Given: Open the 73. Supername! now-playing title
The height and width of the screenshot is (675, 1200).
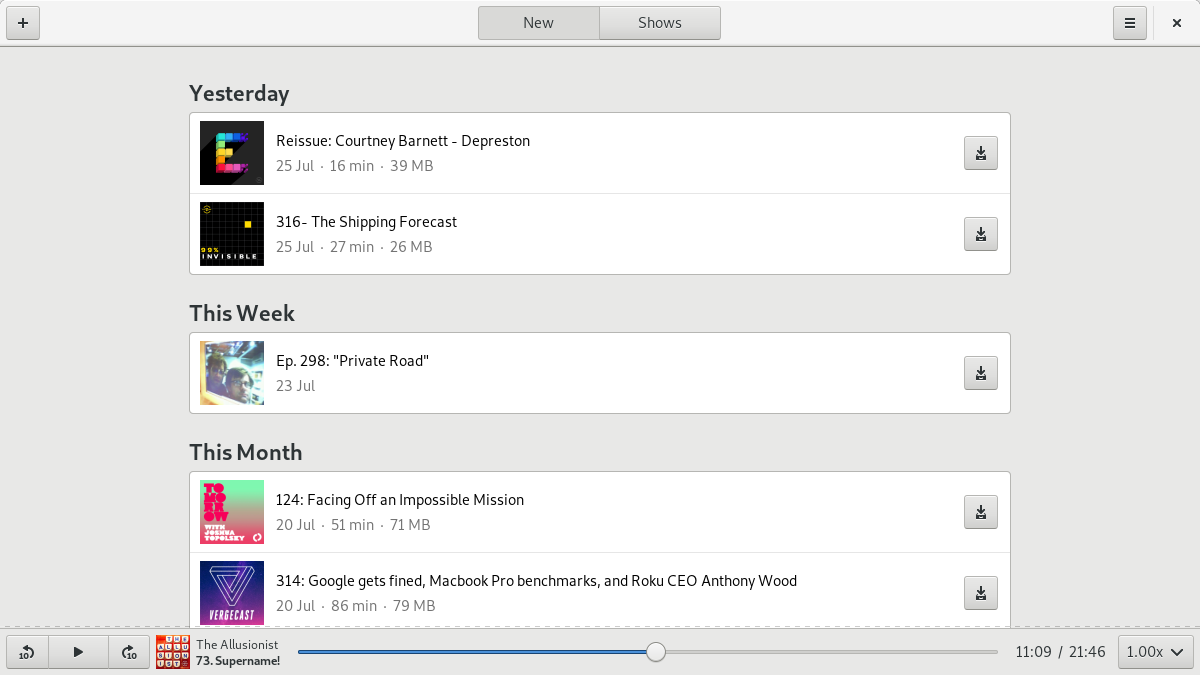Looking at the screenshot, I should [238, 661].
